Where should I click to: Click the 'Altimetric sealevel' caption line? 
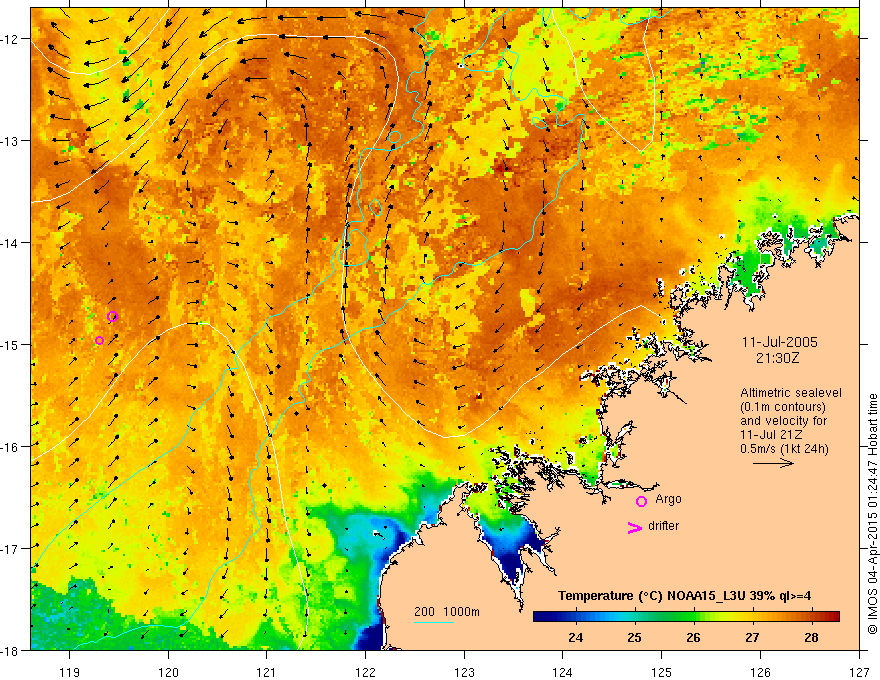[x=791, y=393]
